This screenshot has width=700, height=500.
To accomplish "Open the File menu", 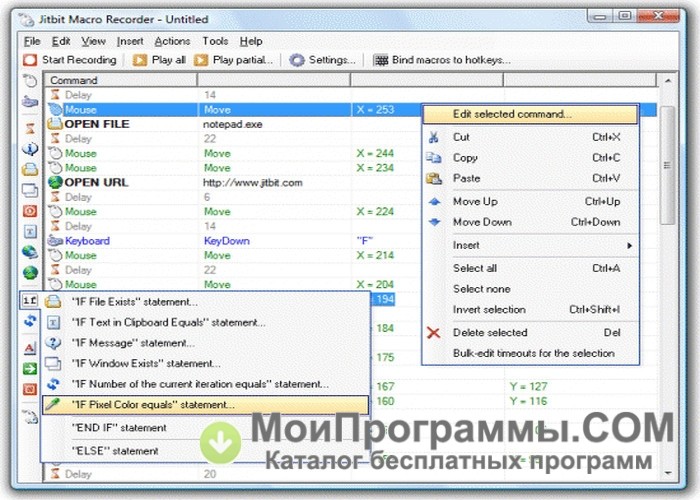I will coord(32,41).
